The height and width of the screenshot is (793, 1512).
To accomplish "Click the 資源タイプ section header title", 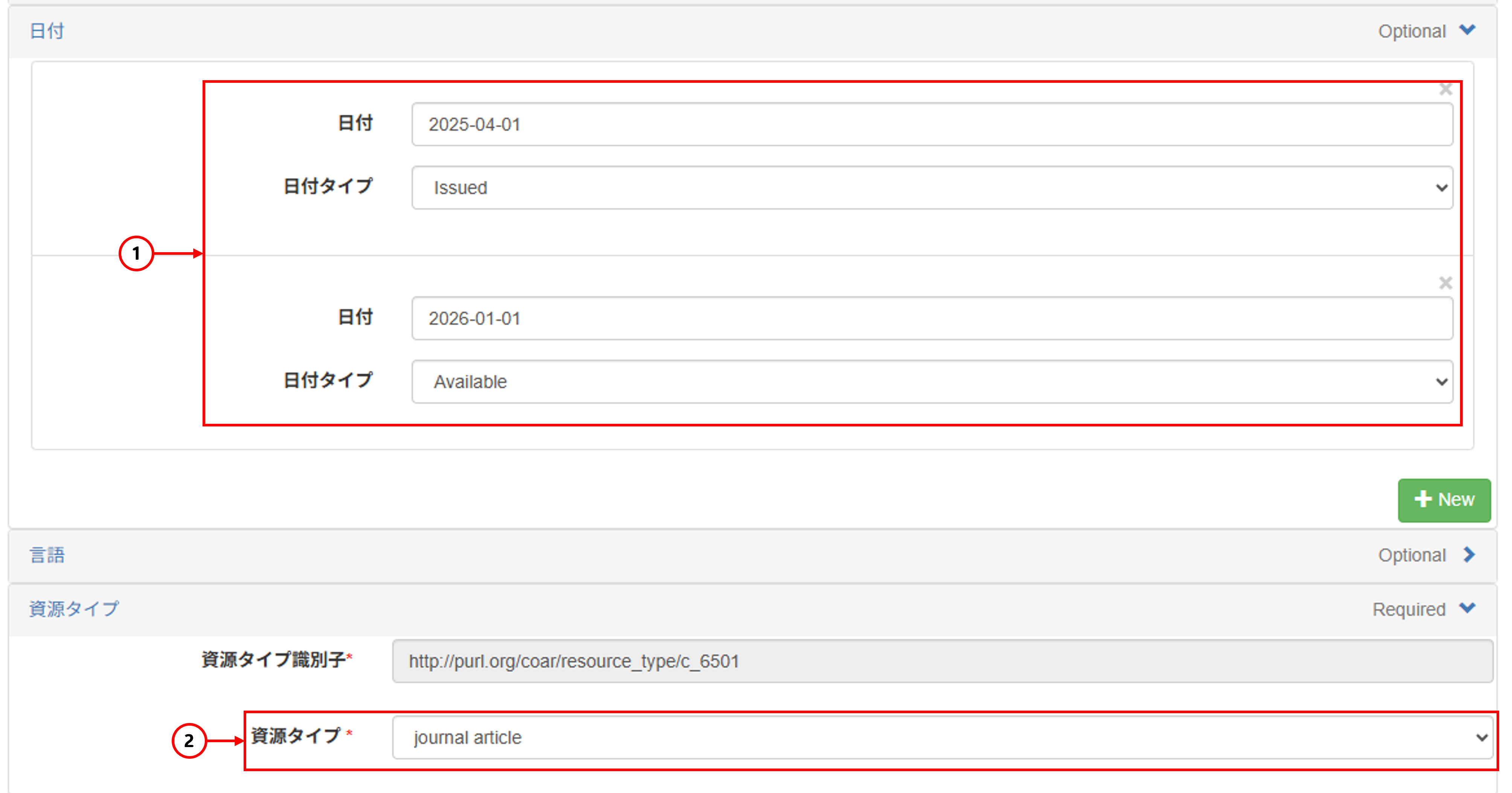I will click(74, 609).
